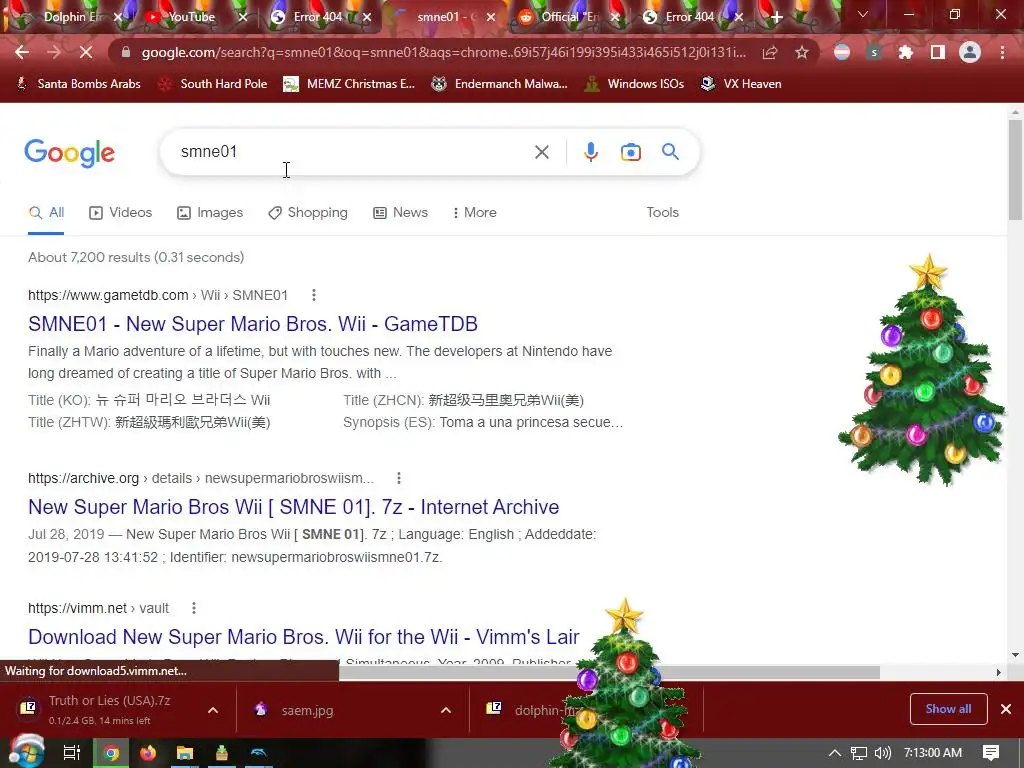Expand the More search filter menu
1024x768 pixels.
coord(475,212)
